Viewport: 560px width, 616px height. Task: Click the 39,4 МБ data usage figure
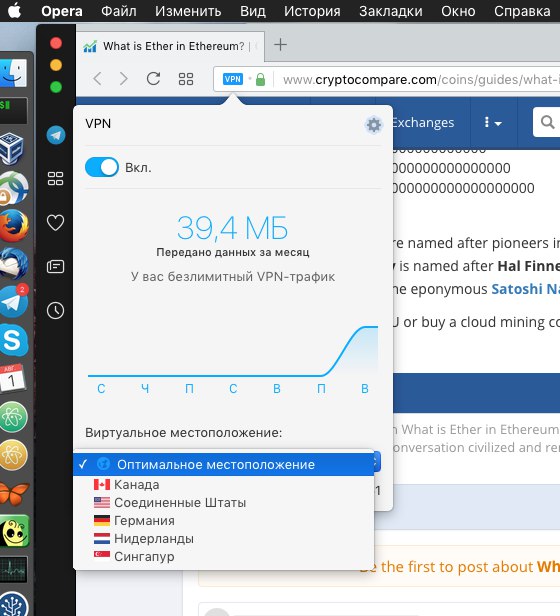point(233,228)
